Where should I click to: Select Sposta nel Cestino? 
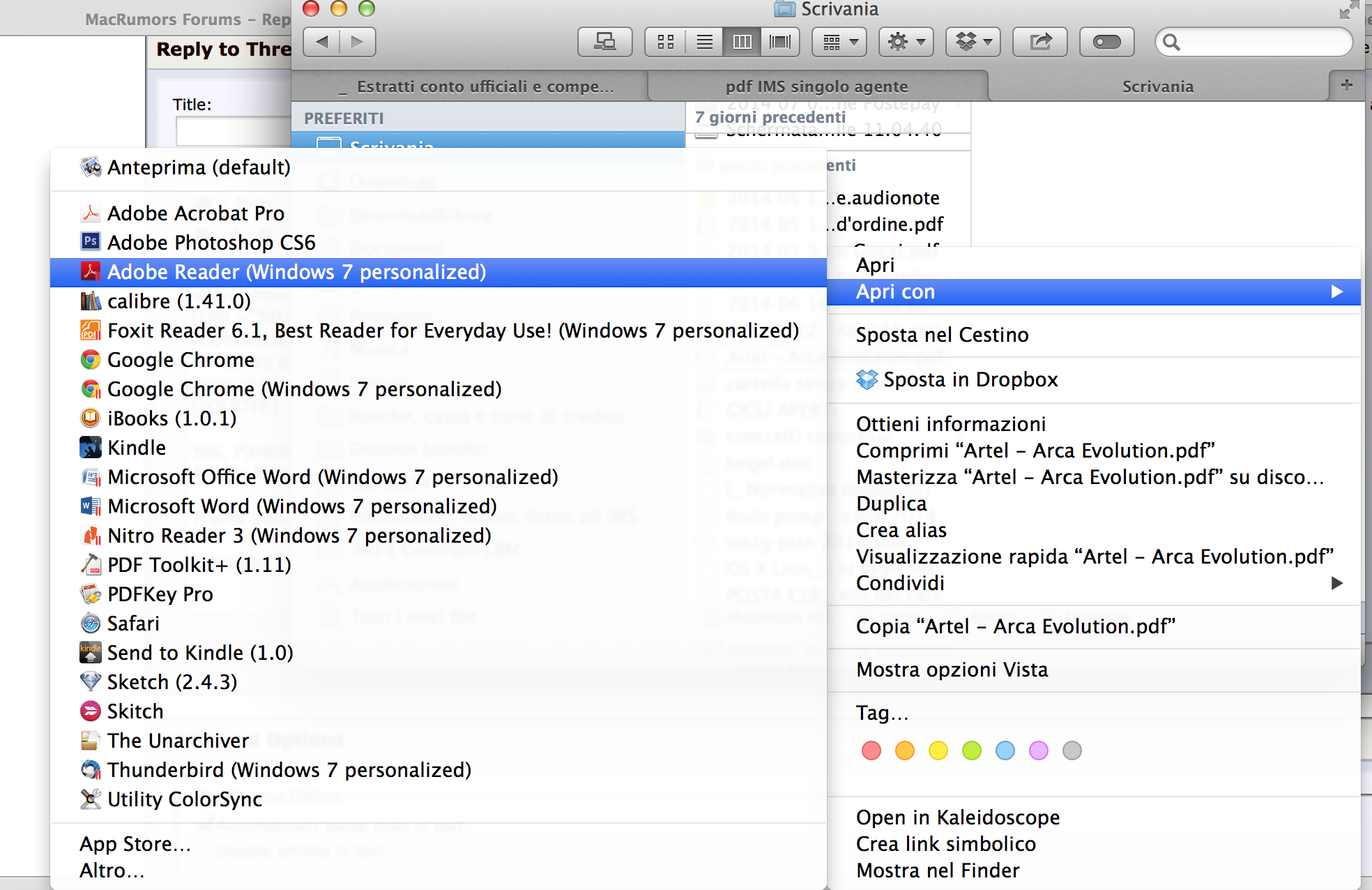point(1094,335)
